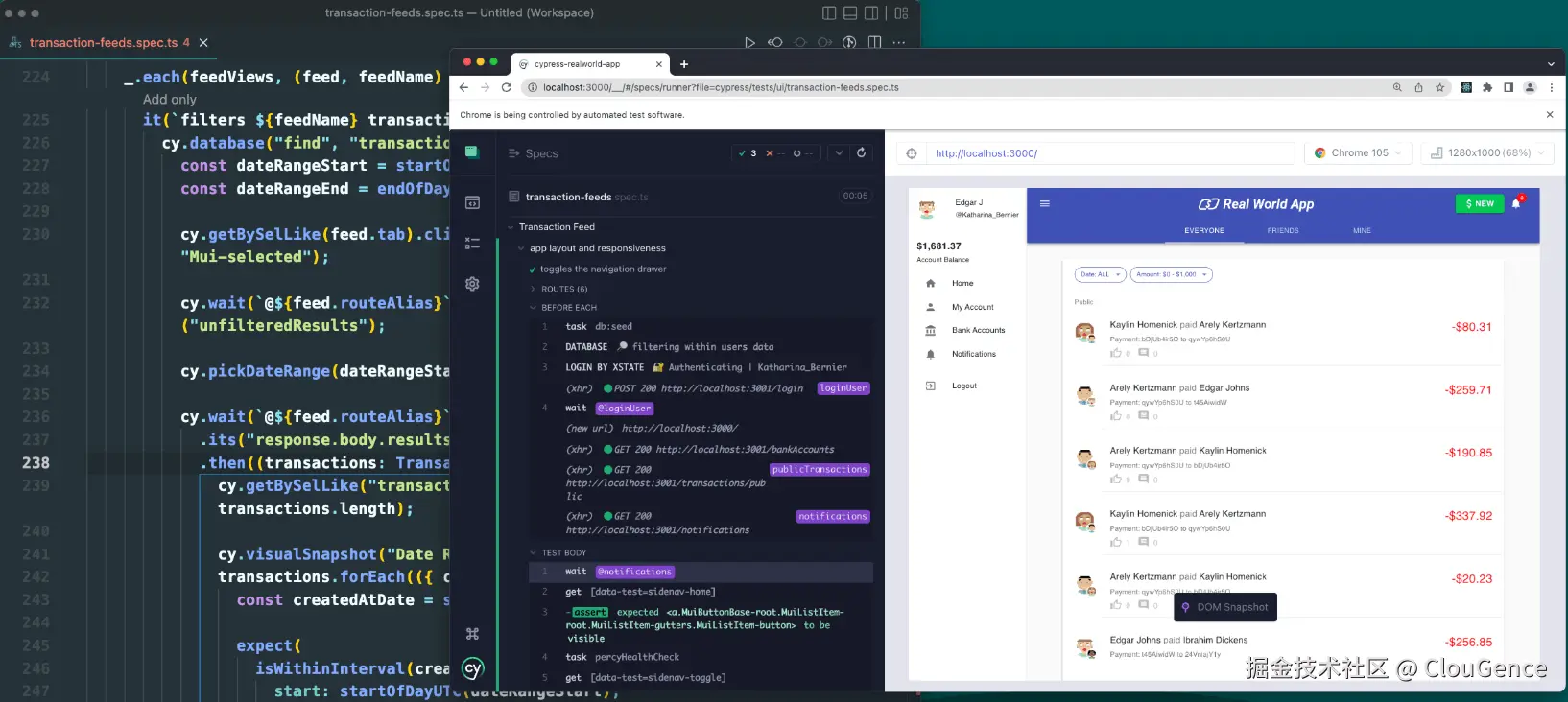
Task: Open Home in Real World App sidenav
Action: [x=962, y=284]
